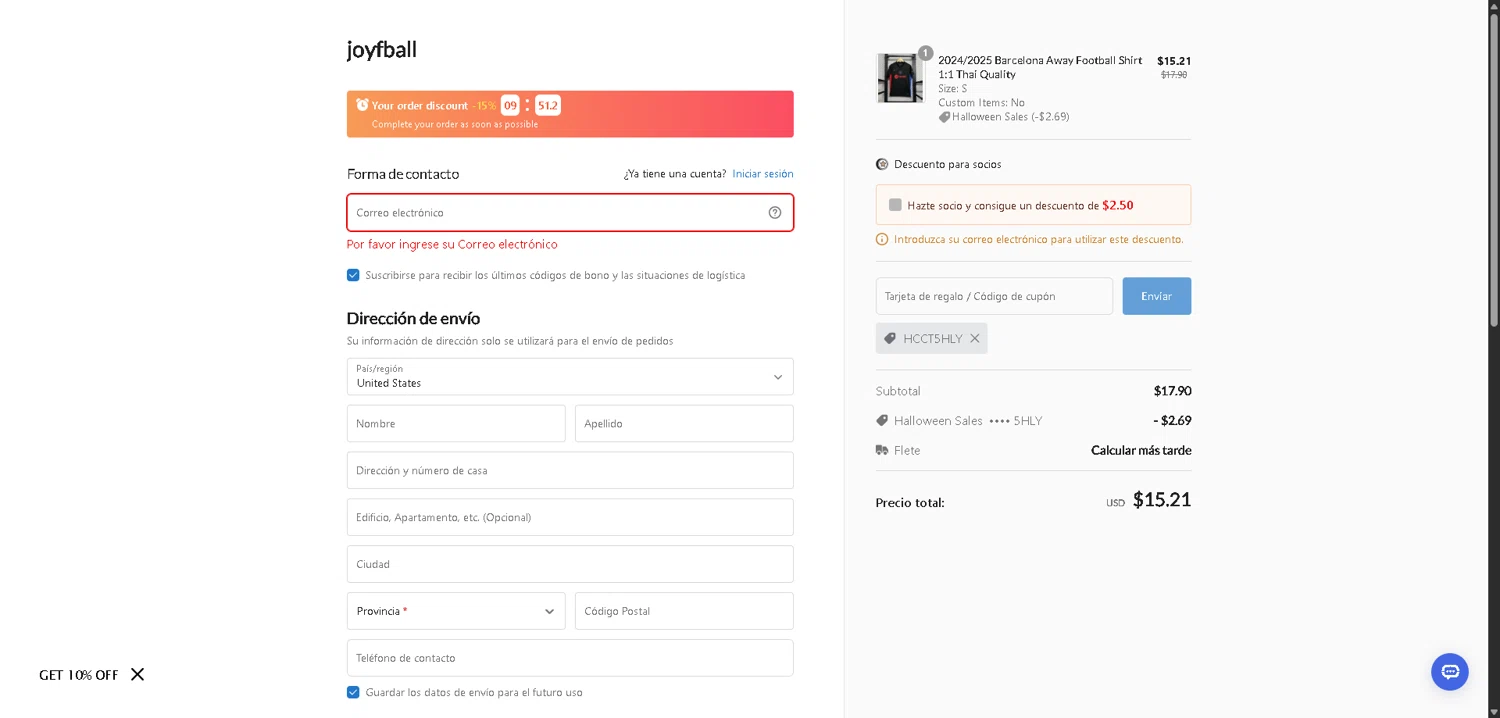Image resolution: width=1500 pixels, height=718 pixels.
Task: Click the Flete truck icon
Action: tap(882, 450)
